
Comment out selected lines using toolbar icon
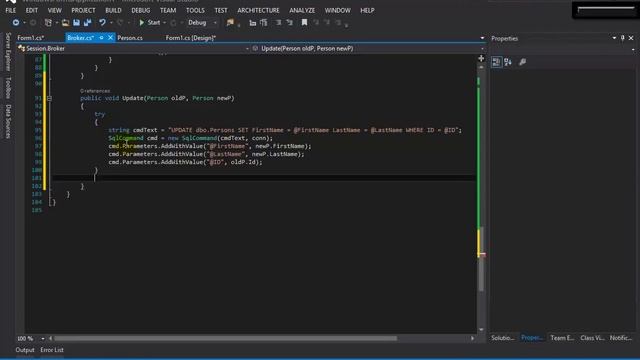[x=278, y=23]
